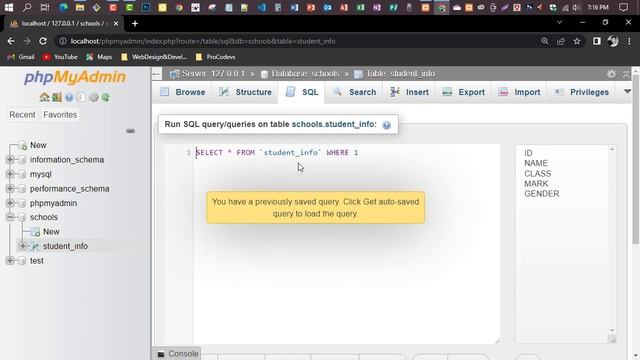Click the Recent tables button
Viewport: 640px width, 360px height.
22,115
